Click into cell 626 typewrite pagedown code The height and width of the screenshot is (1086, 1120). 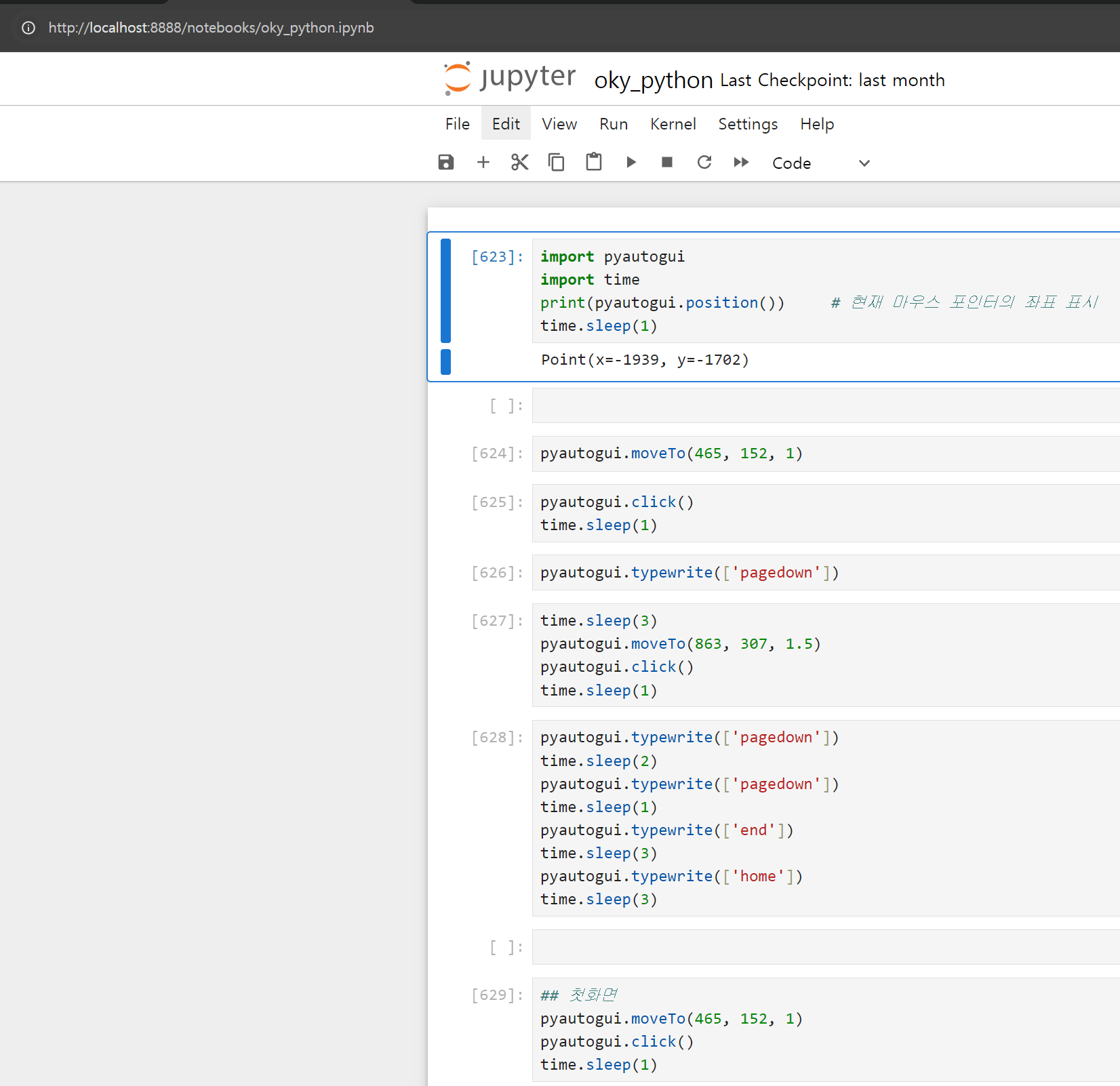tap(689, 573)
